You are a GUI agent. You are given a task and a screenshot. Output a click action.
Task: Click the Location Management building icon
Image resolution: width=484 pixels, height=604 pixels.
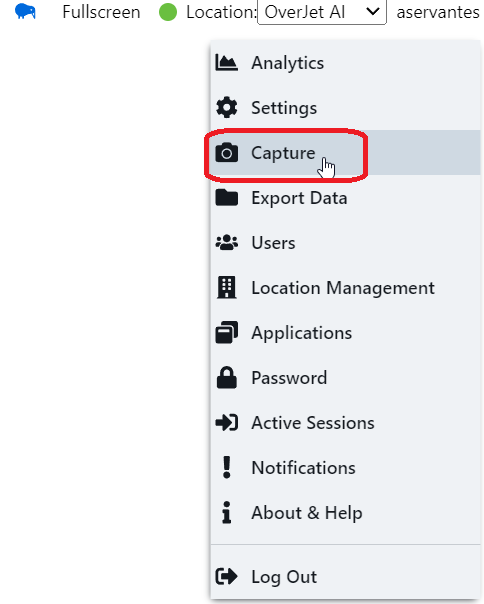227,287
